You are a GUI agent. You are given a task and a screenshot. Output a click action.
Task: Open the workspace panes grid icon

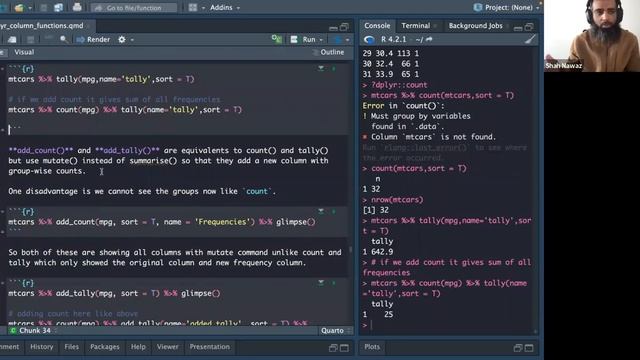click(193, 7)
